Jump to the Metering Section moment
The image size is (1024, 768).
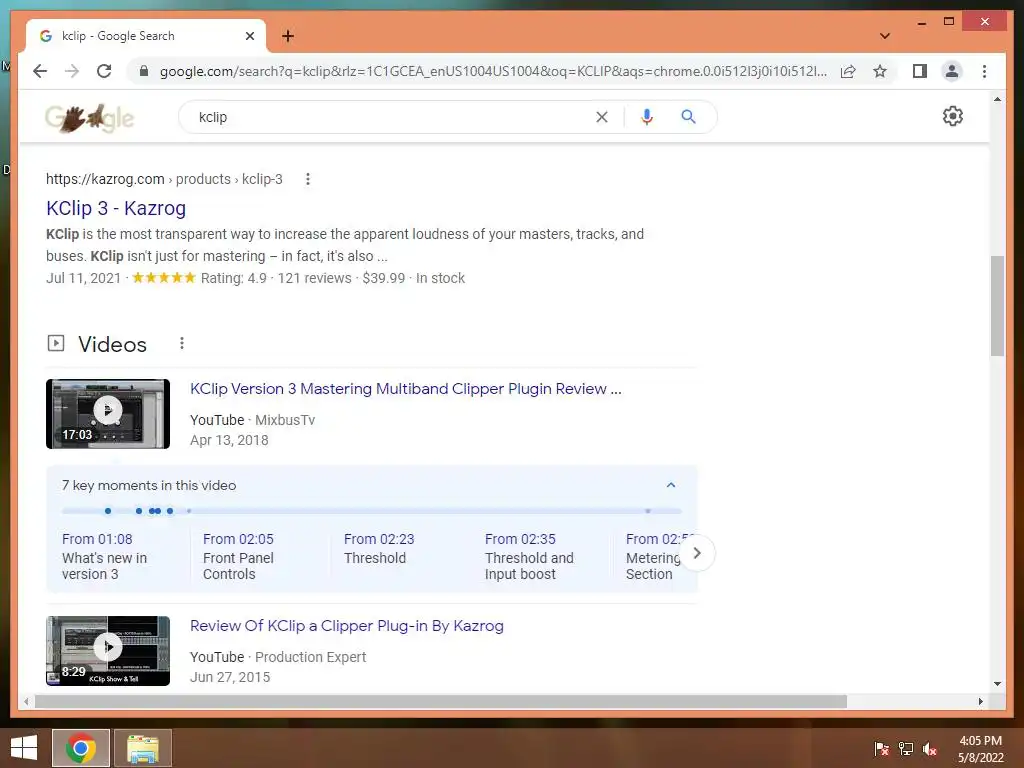pyautogui.click(x=653, y=556)
